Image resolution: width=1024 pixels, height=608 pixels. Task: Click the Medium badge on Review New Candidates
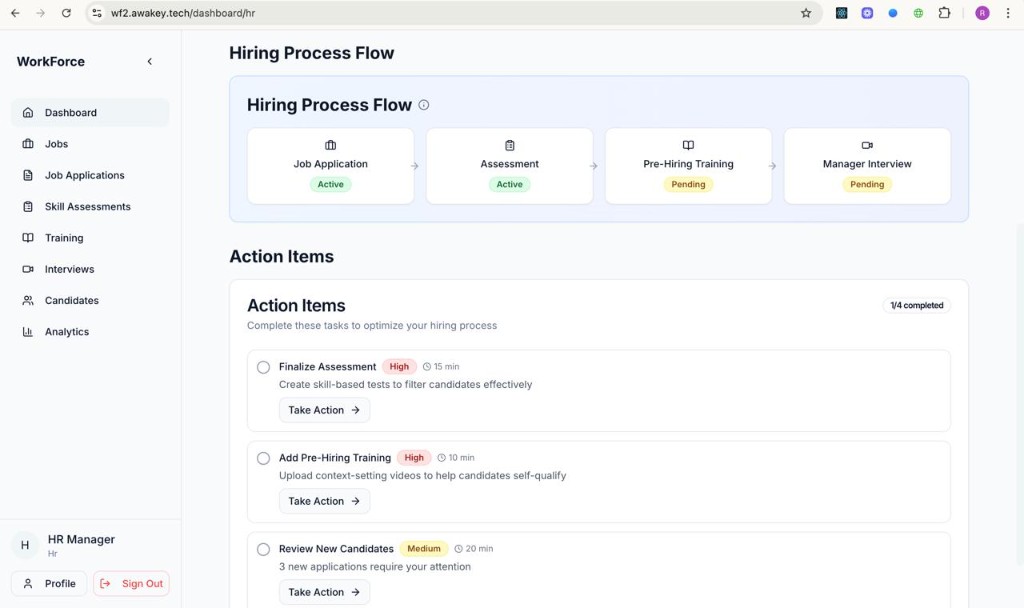(x=424, y=549)
